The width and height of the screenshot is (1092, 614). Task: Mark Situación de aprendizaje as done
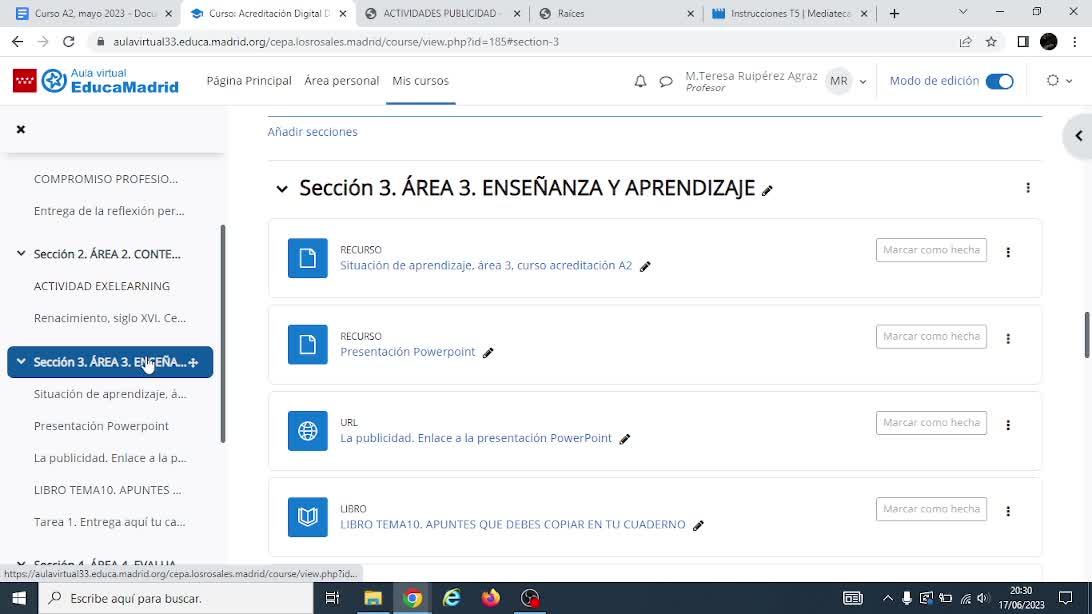pyautogui.click(x=931, y=250)
